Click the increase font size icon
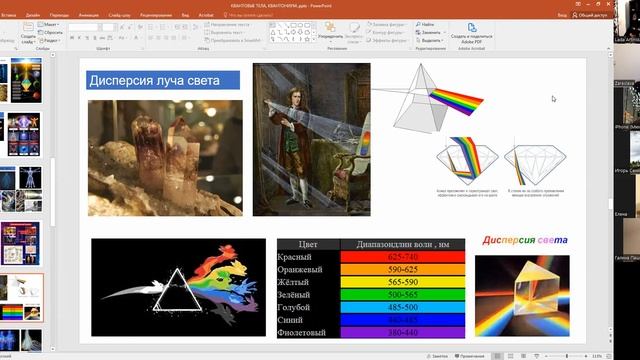This screenshot has height=360, width=640. (x=121, y=27)
